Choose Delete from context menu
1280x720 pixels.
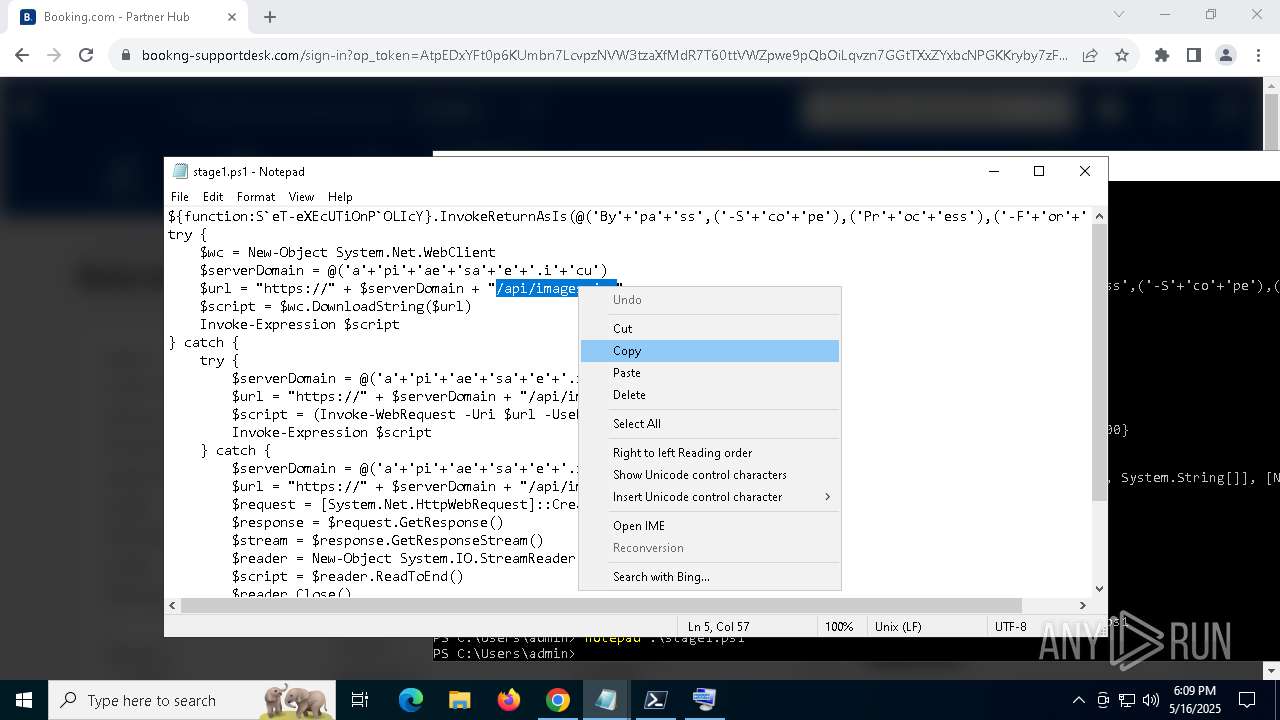click(710, 395)
